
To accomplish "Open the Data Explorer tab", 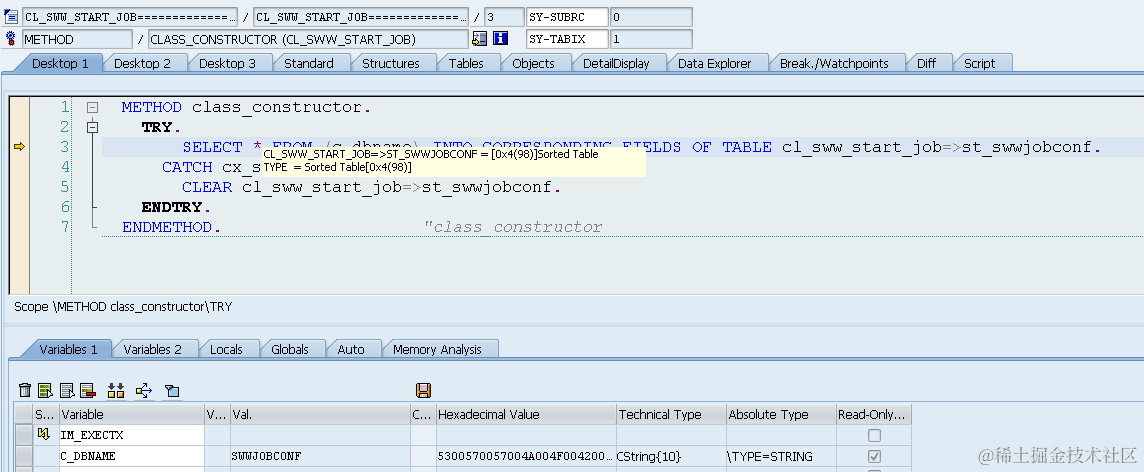I will tap(714, 63).
